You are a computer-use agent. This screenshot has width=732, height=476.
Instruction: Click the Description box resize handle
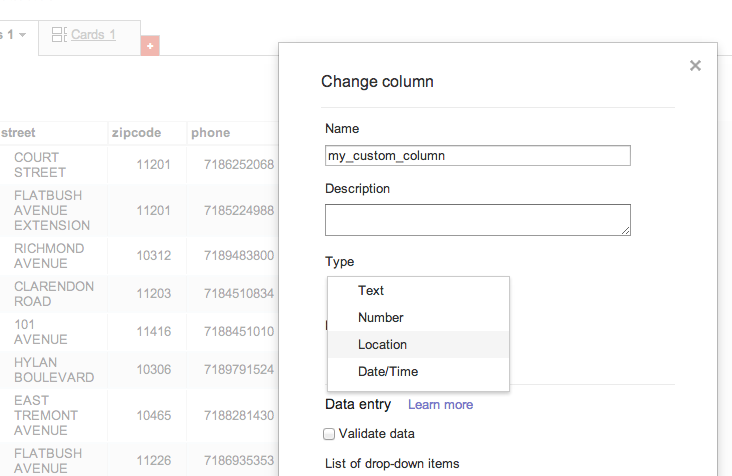coord(626,231)
